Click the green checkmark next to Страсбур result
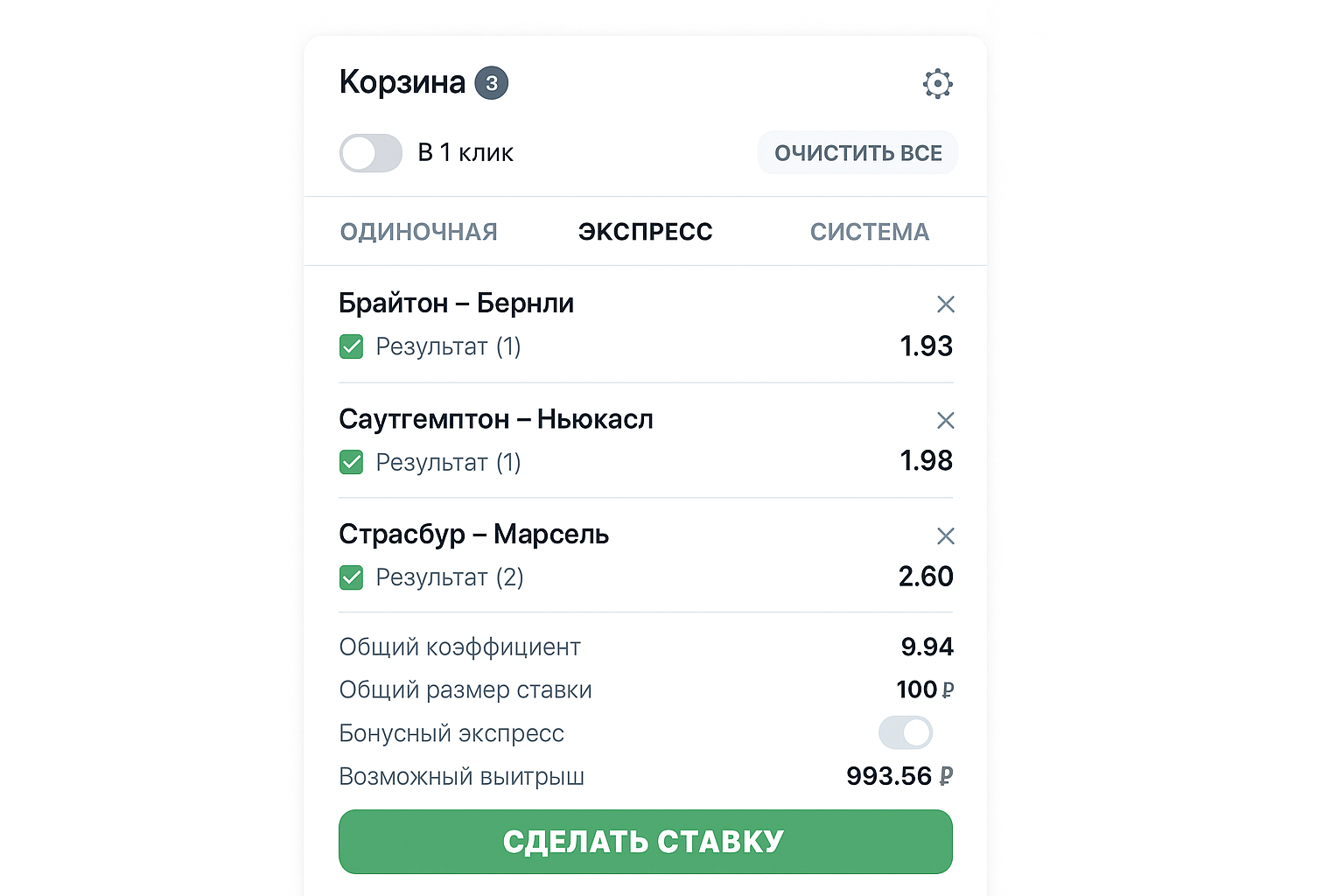The height and width of the screenshot is (896, 1344). click(x=351, y=577)
